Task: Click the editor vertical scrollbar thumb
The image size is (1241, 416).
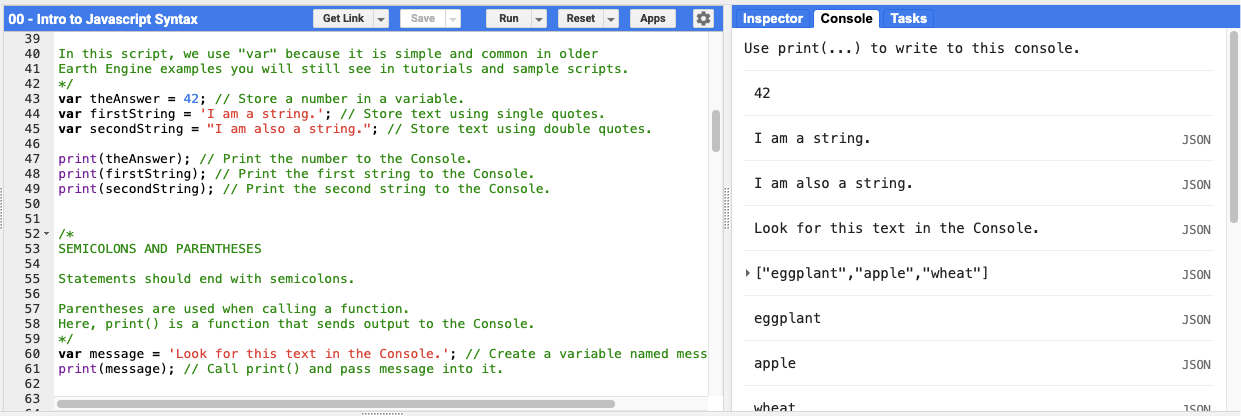Action: (x=715, y=131)
